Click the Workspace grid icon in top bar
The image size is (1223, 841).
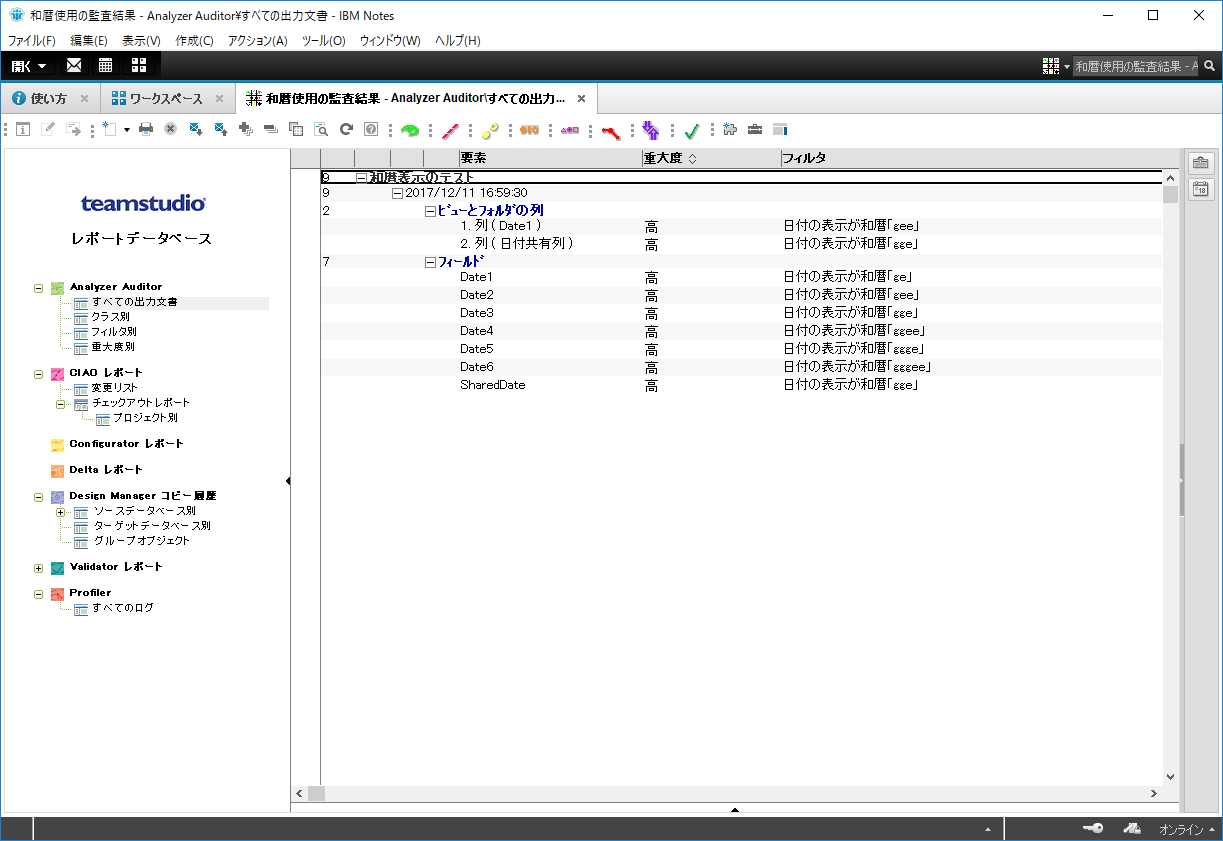pos(138,66)
